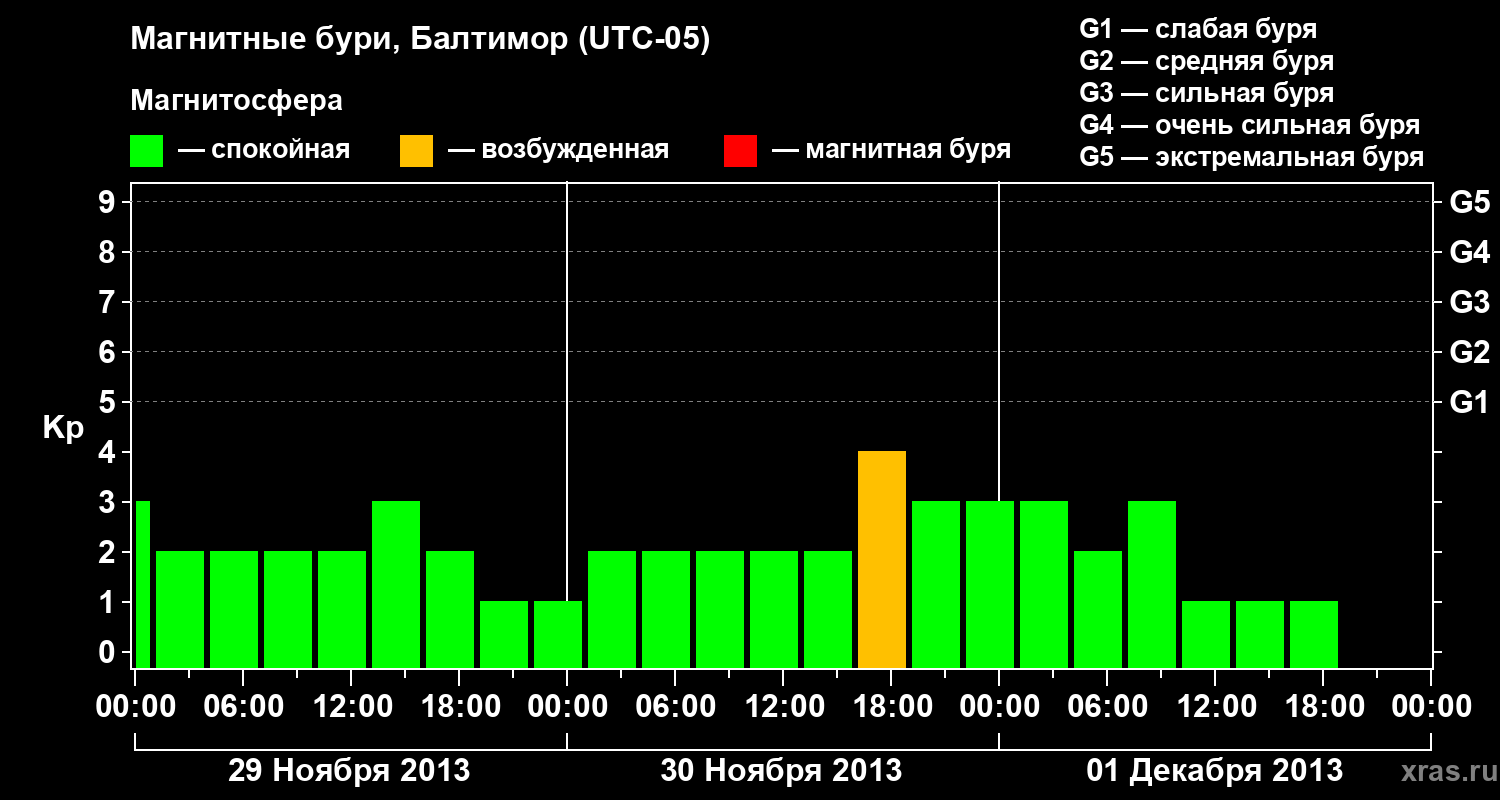
Task: Click the '18:00' time label for 30 November
Action: point(891,707)
